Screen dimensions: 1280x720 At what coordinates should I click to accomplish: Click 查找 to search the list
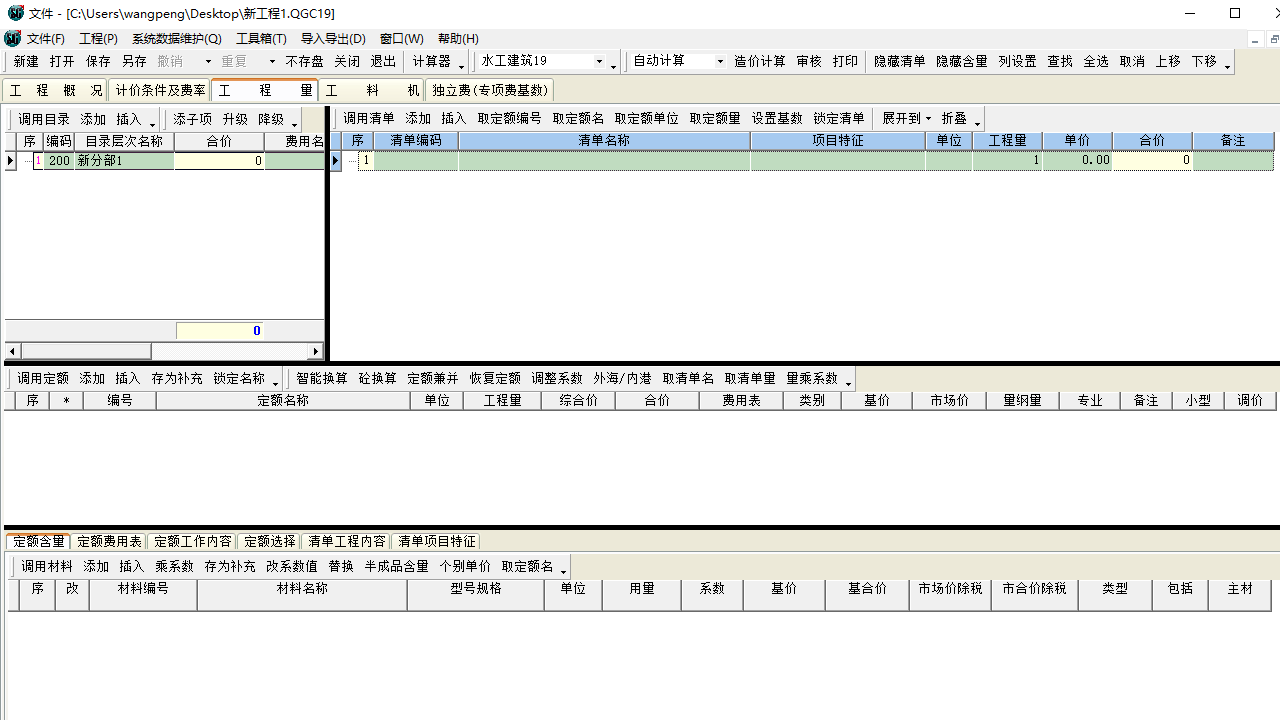[1060, 62]
